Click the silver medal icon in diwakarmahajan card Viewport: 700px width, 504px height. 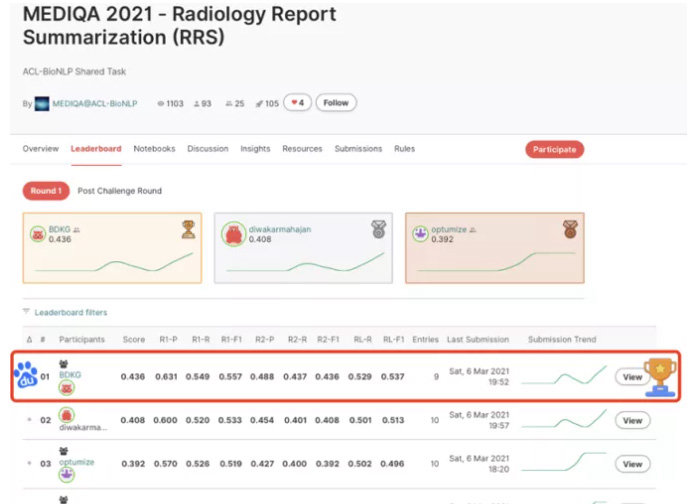[378, 230]
